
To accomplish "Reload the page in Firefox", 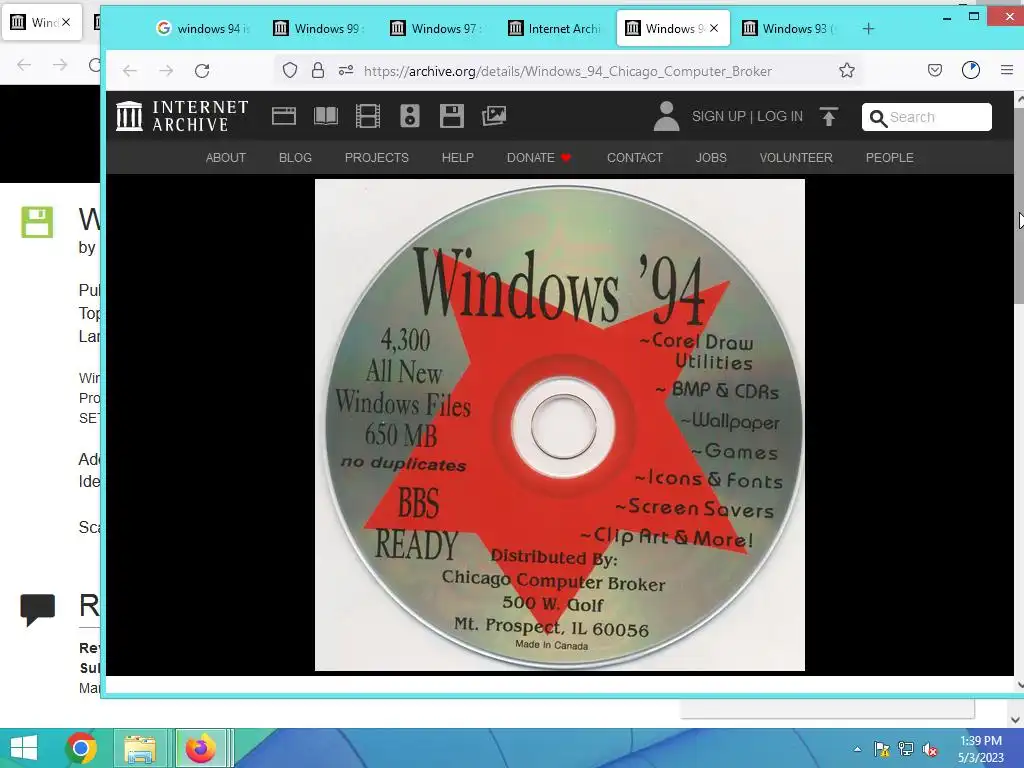I will [202, 71].
